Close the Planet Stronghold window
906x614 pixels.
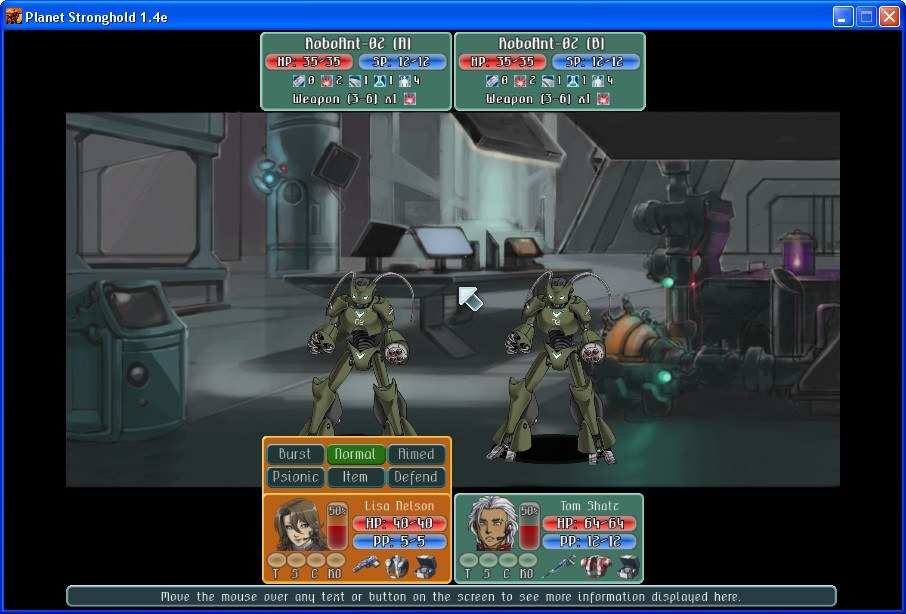point(889,17)
